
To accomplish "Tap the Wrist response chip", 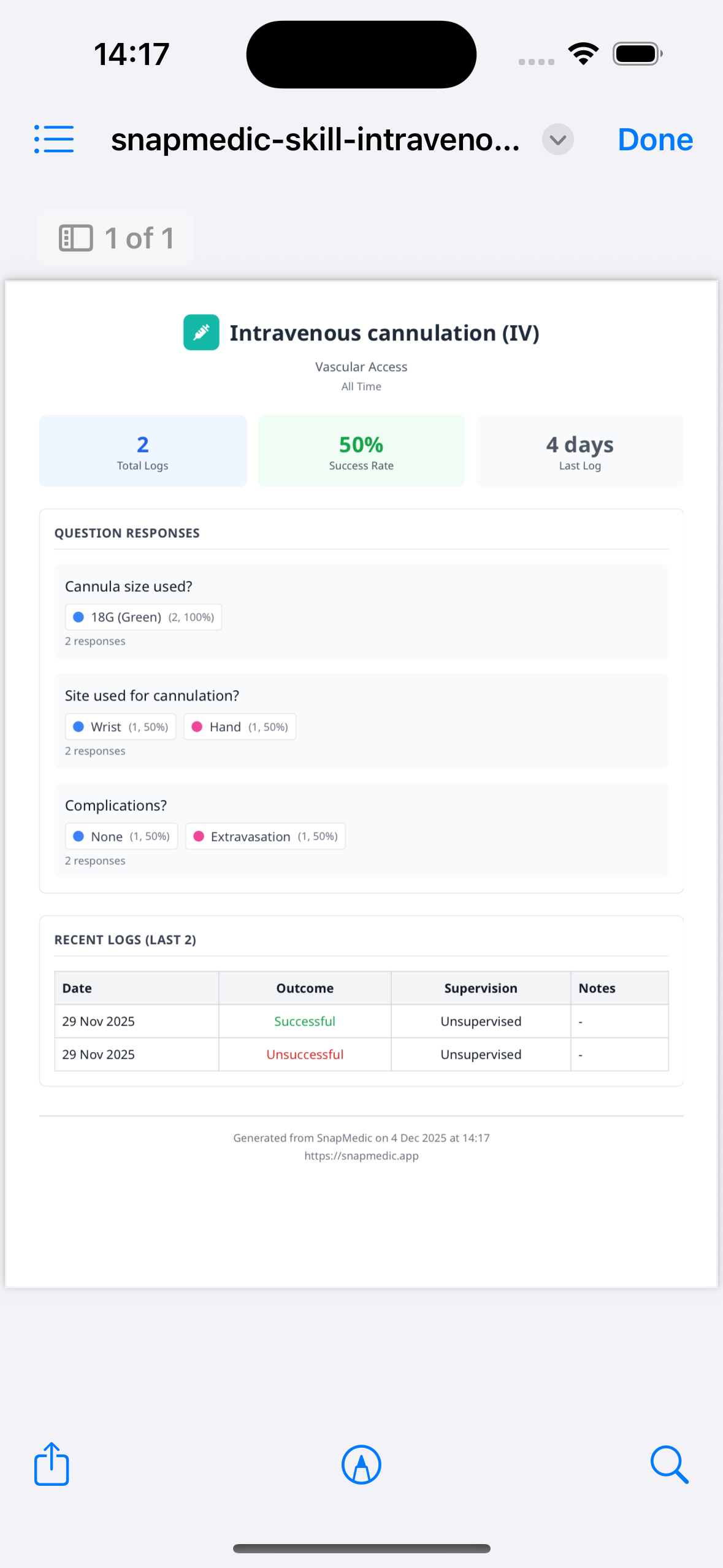I will coord(120,727).
